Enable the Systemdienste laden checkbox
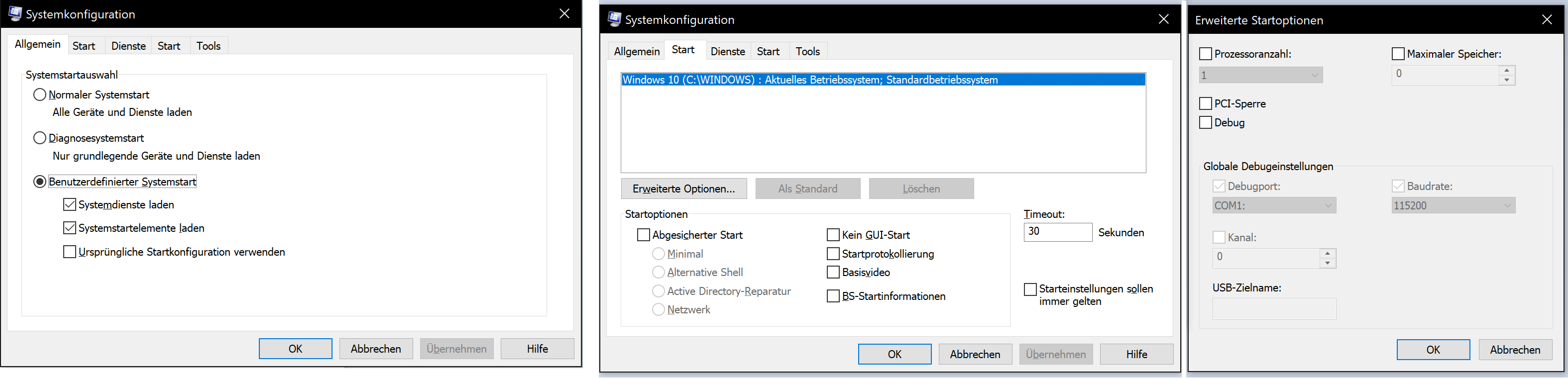 click(x=70, y=205)
